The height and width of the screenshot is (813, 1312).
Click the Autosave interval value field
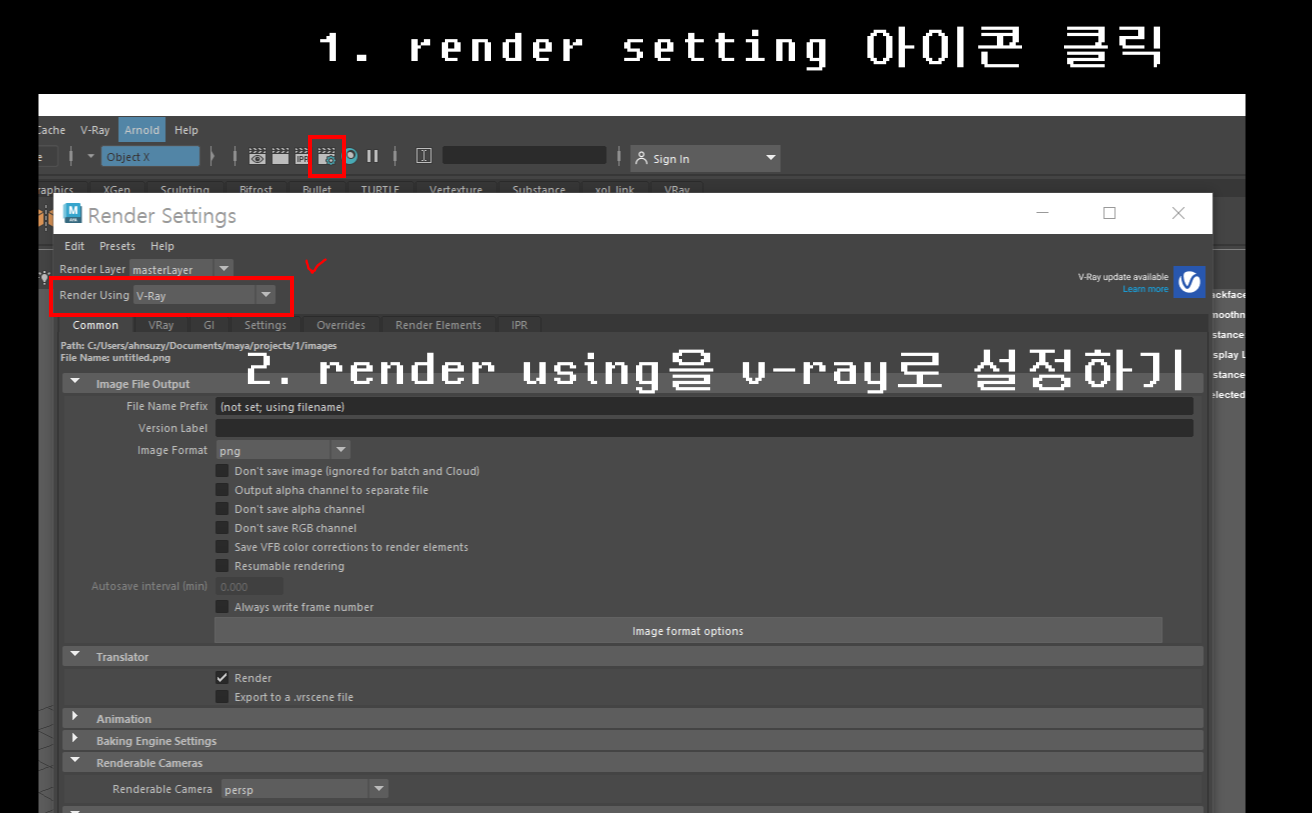click(249, 587)
